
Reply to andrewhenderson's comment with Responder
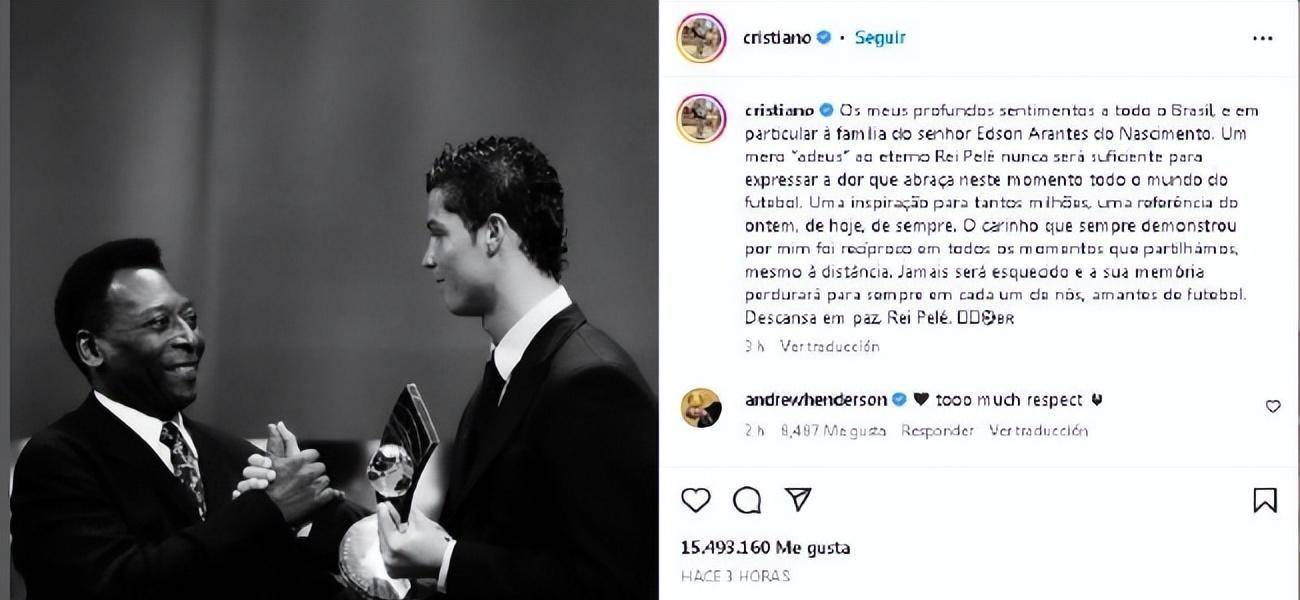point(937,431)
